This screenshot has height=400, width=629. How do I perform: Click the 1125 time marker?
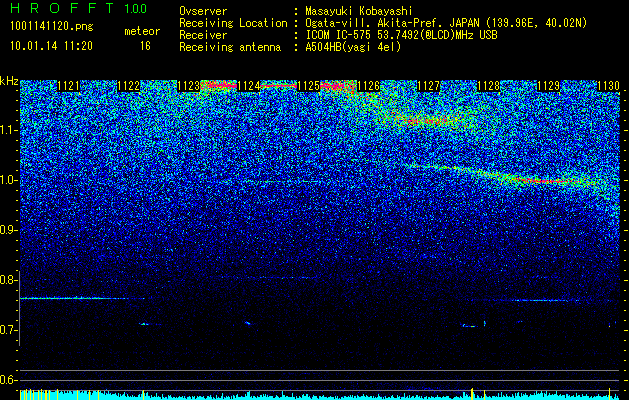[308, 86]
